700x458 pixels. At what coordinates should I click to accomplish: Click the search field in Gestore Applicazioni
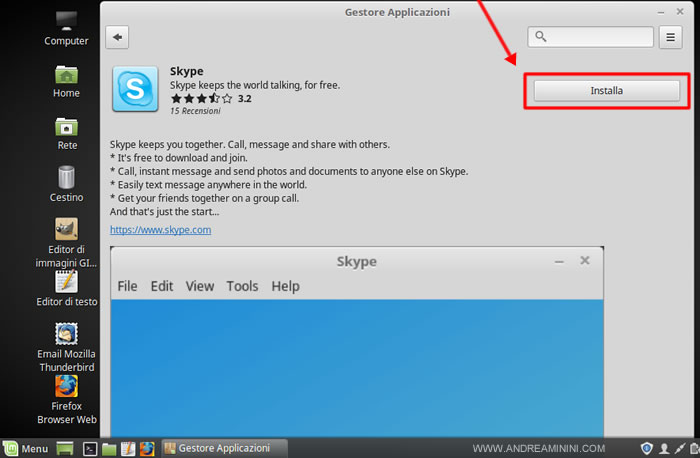point(591,37)
